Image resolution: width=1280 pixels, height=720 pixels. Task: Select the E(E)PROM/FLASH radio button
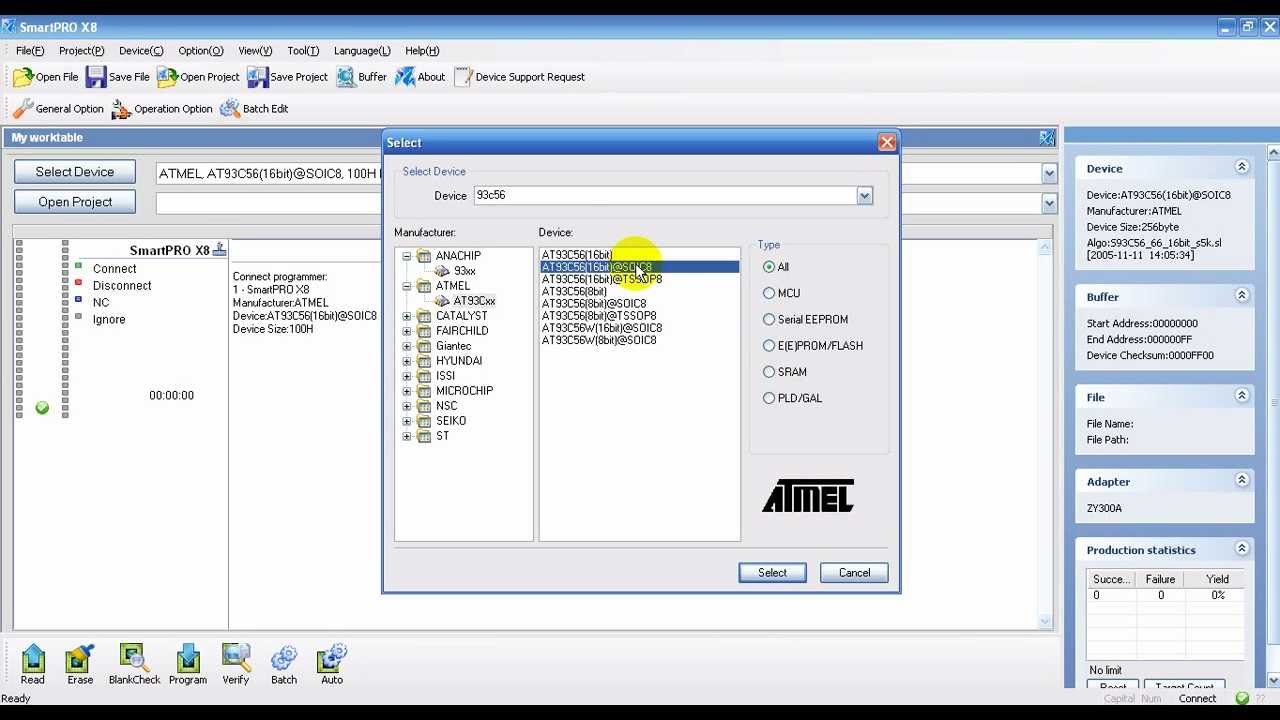[x=769, y=345]
